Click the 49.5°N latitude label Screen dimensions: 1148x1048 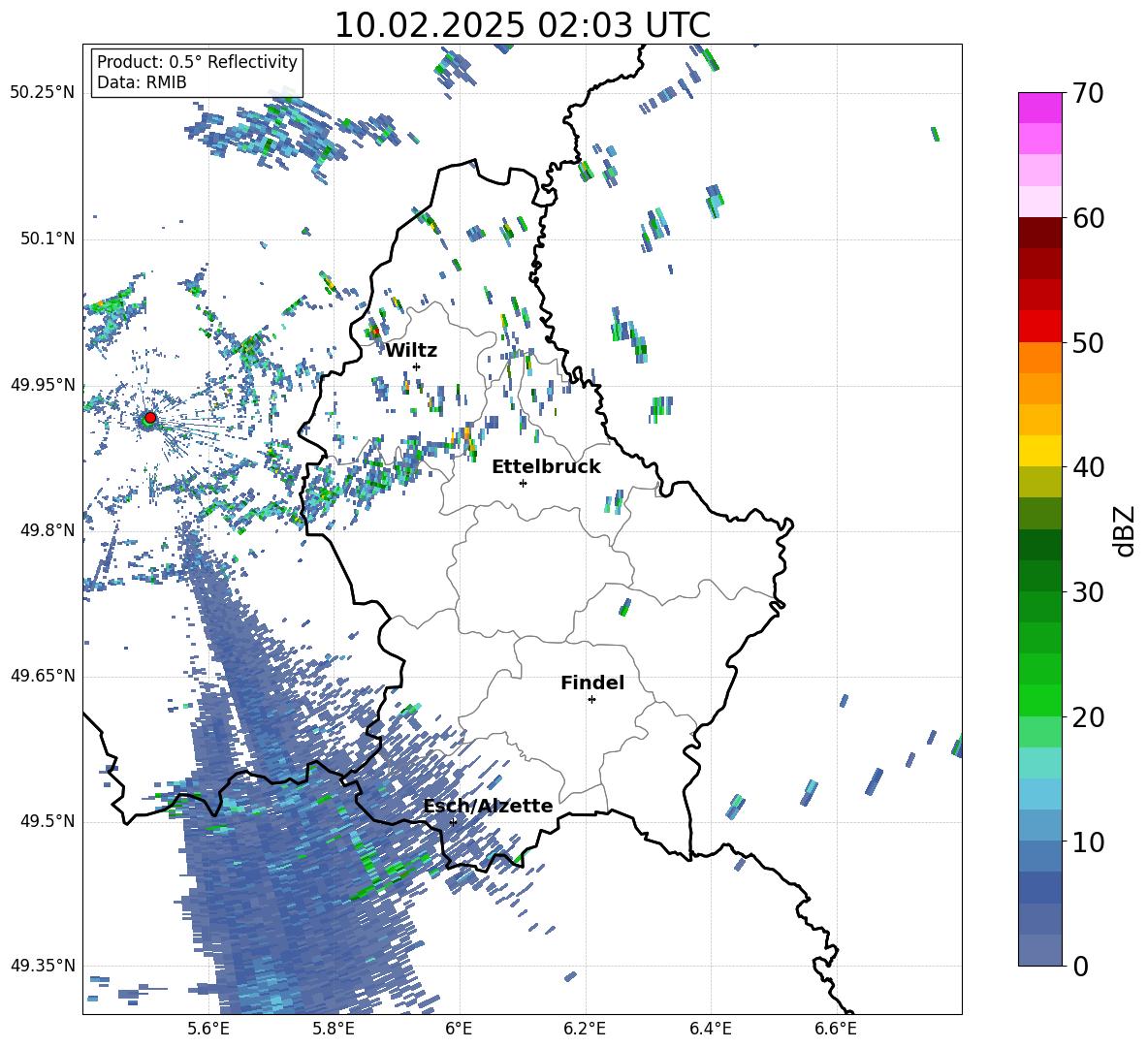(47, 821)
